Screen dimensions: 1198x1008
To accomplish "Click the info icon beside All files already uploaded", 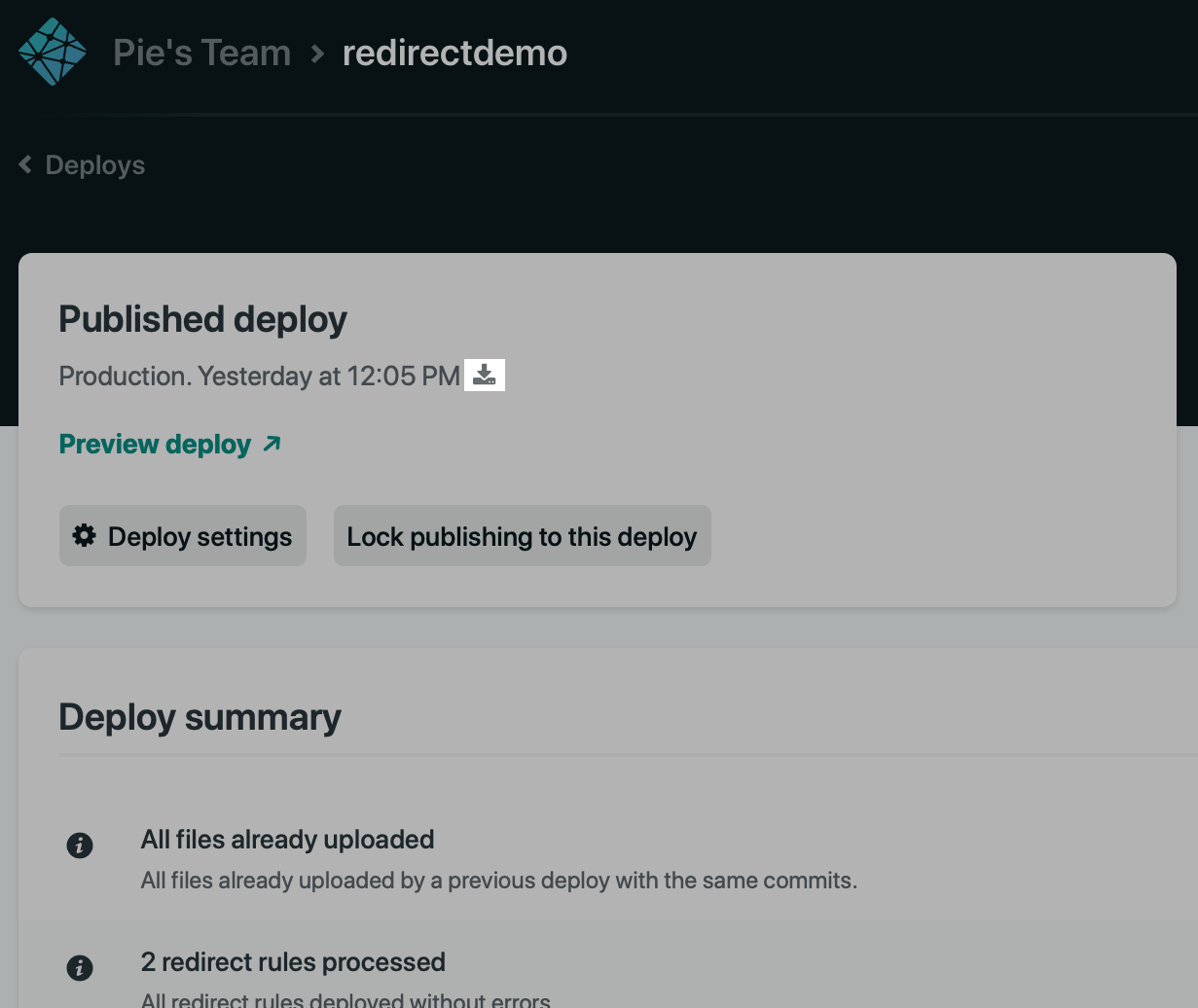I will tap(80, 846).
